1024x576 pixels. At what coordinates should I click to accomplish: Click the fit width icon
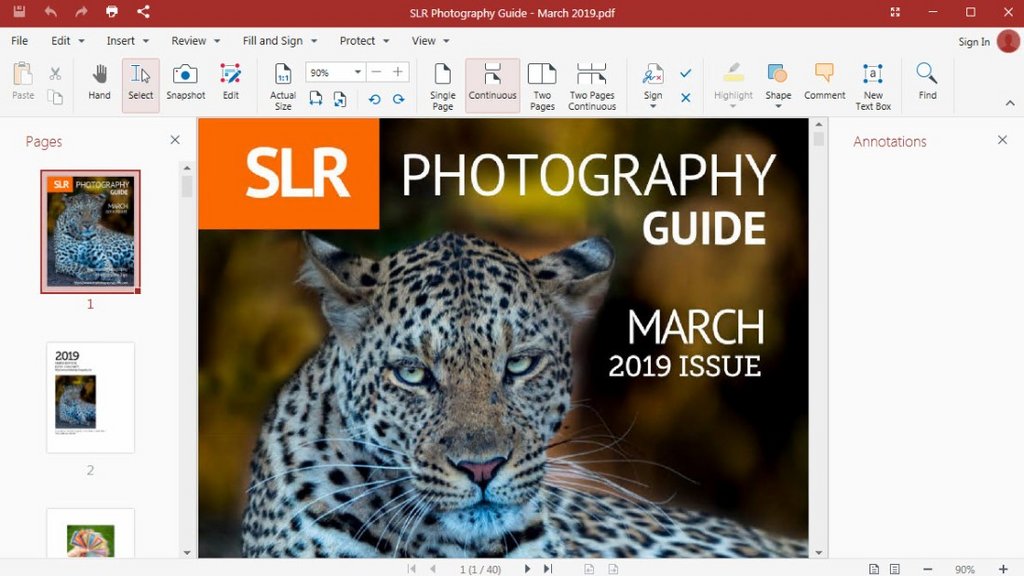(316, 99)
